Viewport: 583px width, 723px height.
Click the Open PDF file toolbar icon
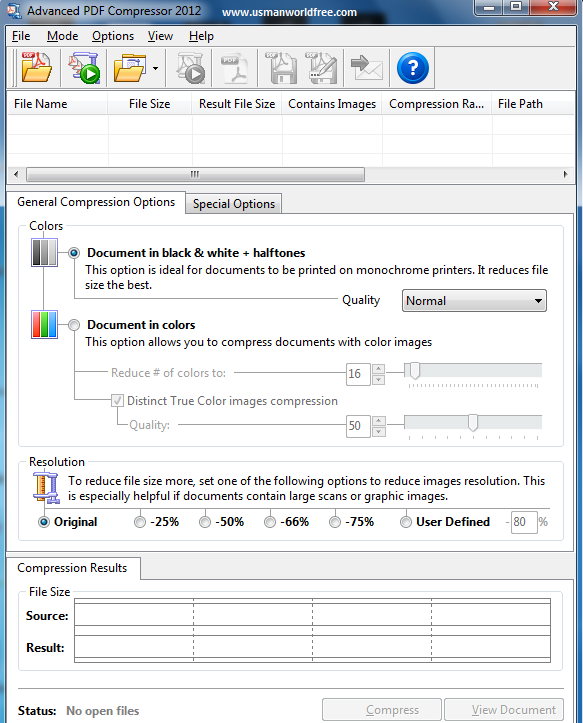point(36,68)
